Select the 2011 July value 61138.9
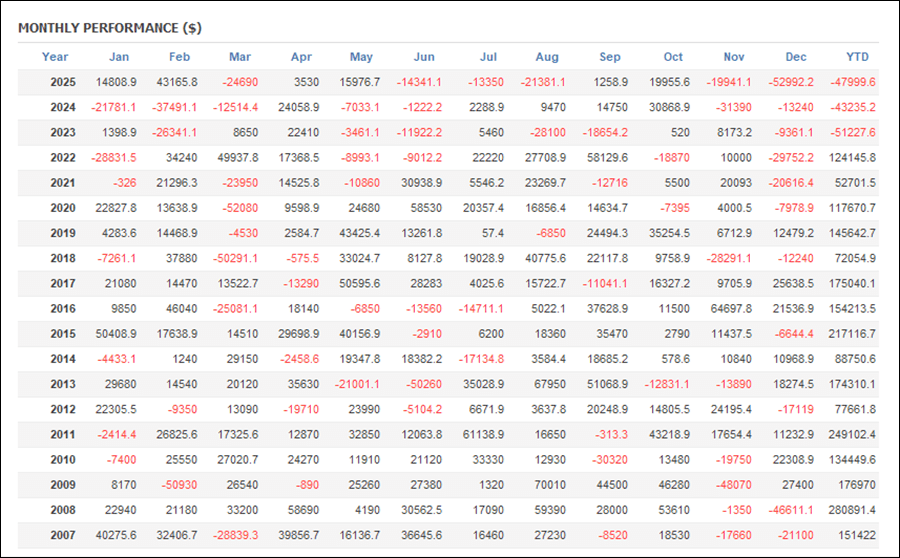The width and height of the screenshot is (900, 558). tap(485, 435)
